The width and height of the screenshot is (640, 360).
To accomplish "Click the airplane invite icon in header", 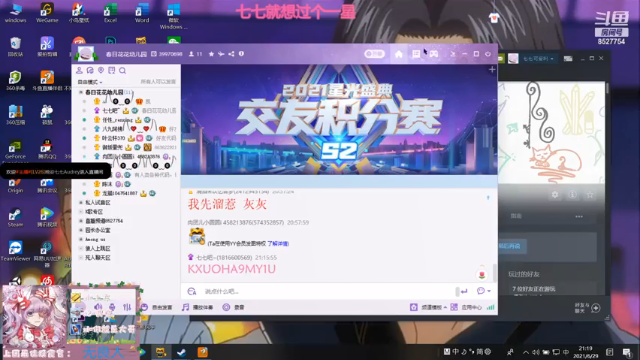I will (221, 54).
